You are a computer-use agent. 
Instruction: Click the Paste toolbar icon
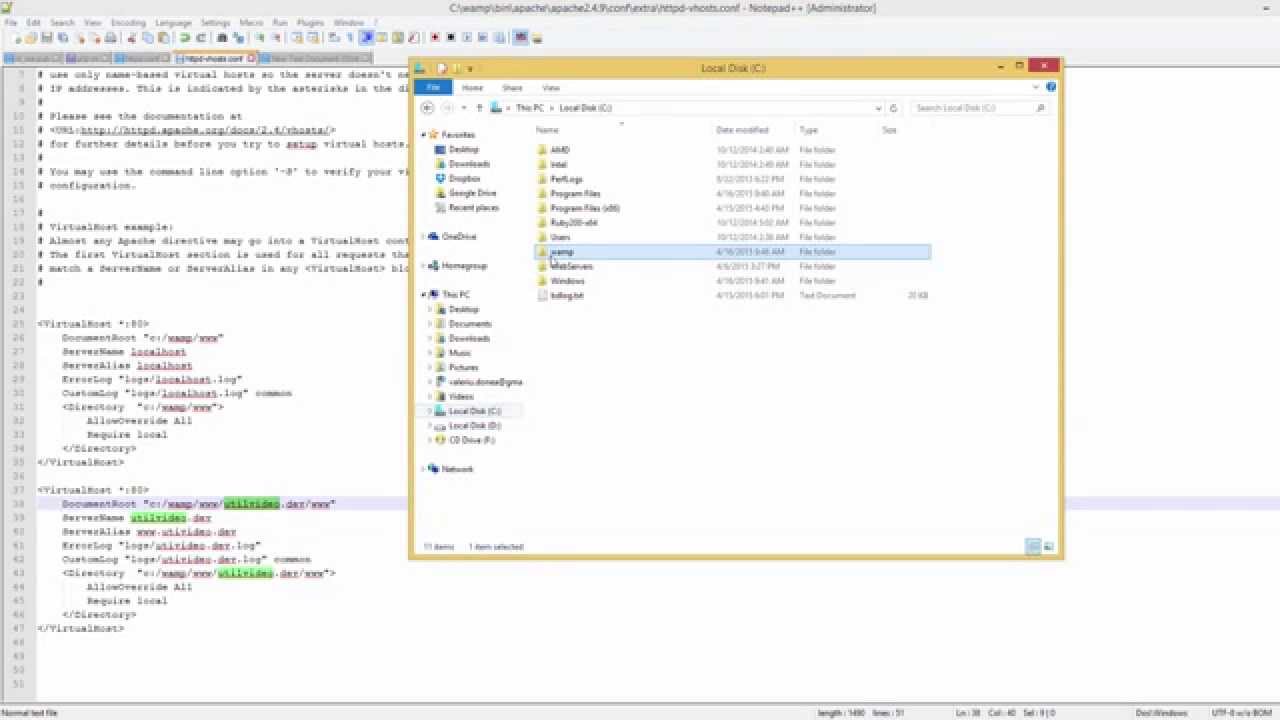coord(164,38)
